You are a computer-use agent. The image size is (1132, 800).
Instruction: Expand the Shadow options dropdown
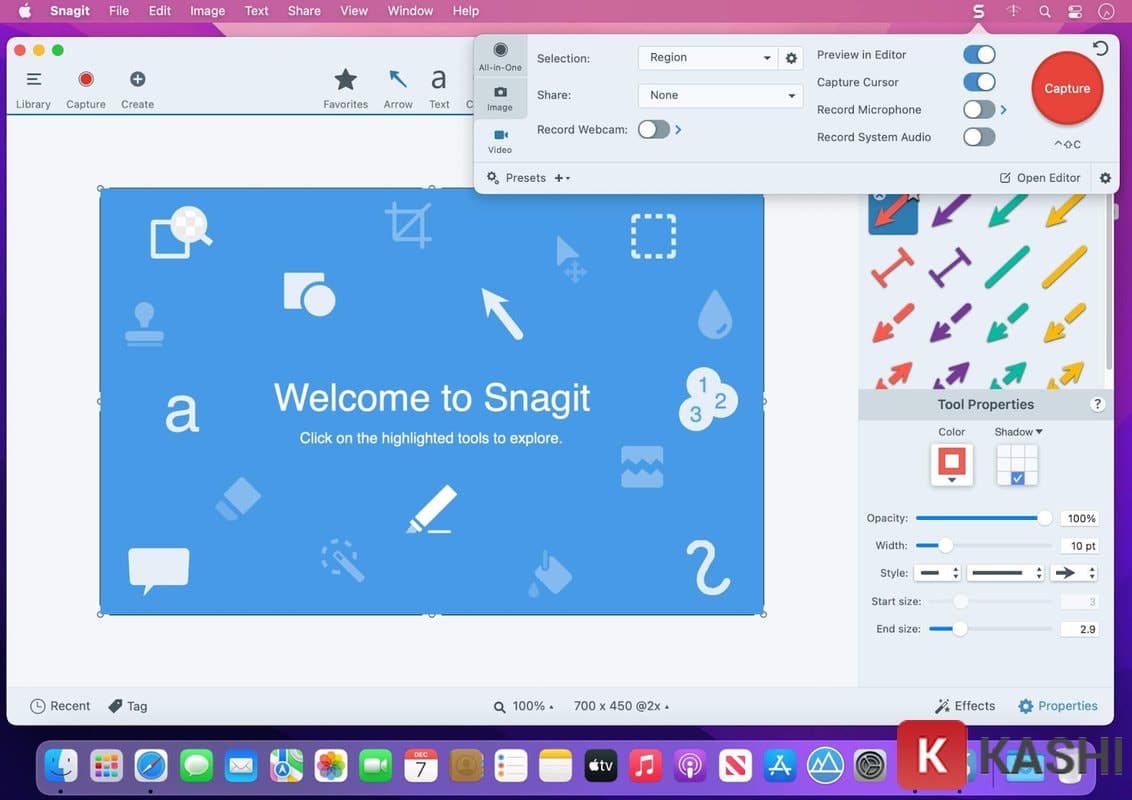click(1018, 432)
